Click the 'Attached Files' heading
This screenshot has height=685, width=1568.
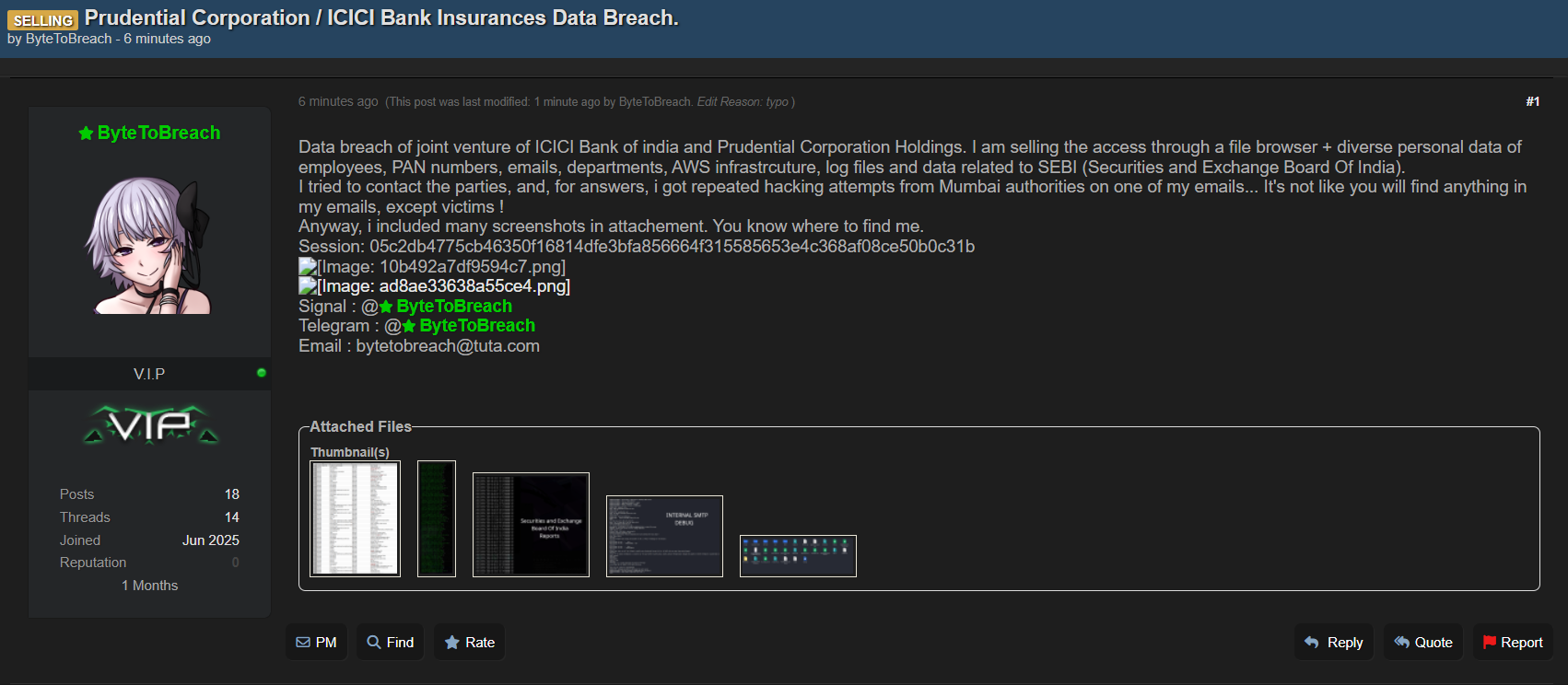pos(360,426)
